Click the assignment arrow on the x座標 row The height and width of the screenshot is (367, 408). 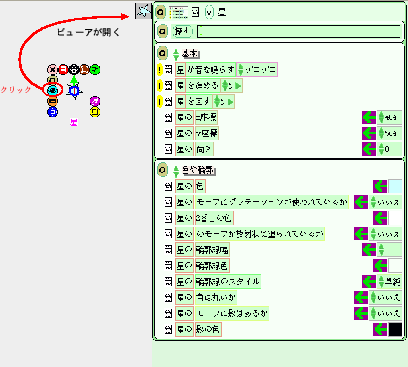click(369, 117)
